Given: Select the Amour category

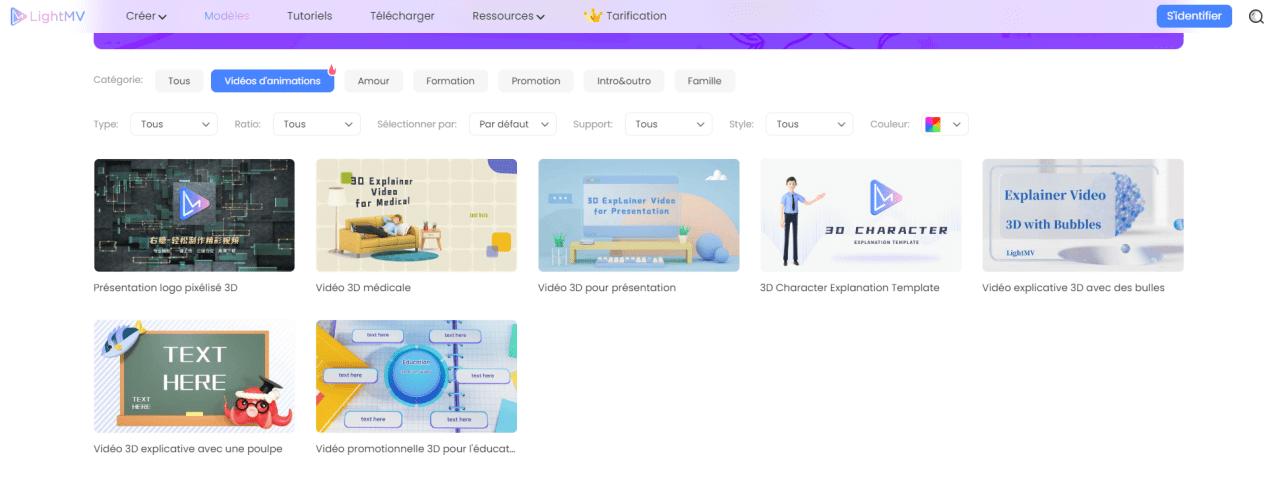Looking at the screenshot, I should pos(373,81).
